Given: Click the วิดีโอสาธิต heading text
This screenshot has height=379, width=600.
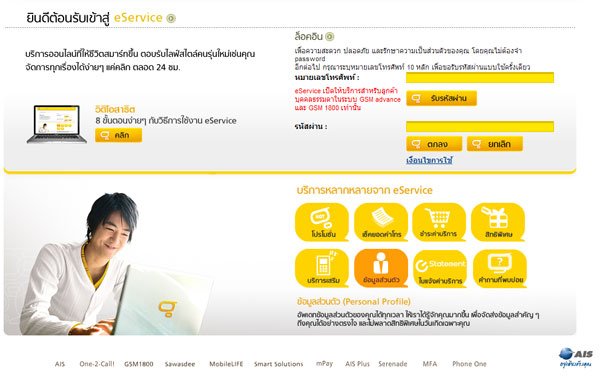Looking at the screenshot, I should 115,109.
